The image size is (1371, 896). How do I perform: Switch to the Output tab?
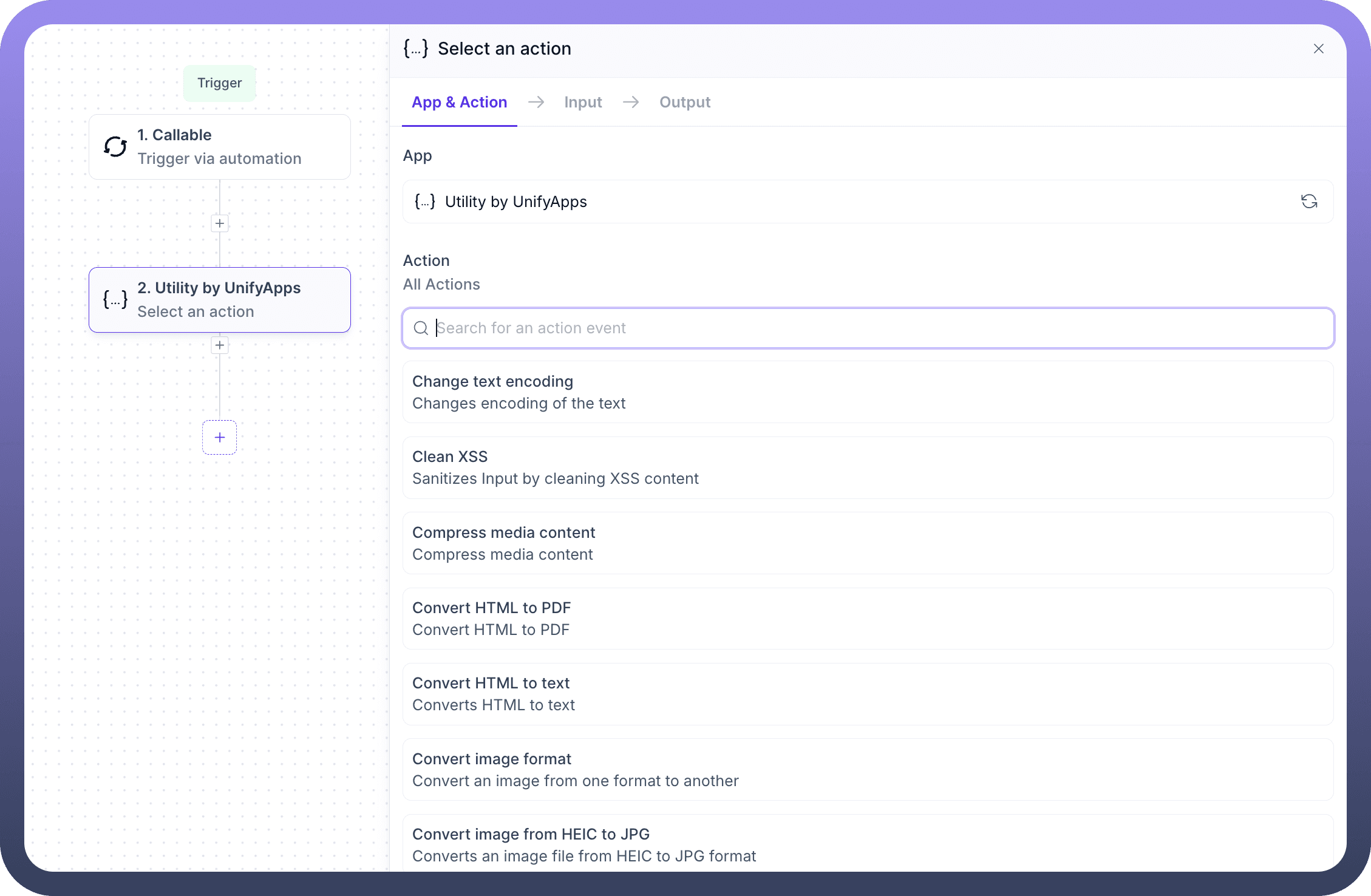click(685, 102)
